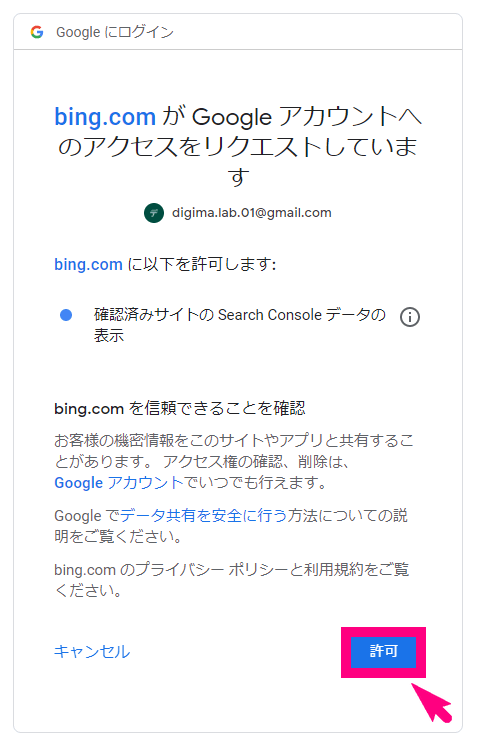Click the Google にログイン header title
Image resolution: width=477 pixels, height=746 pixels.
tap(115, 32)
